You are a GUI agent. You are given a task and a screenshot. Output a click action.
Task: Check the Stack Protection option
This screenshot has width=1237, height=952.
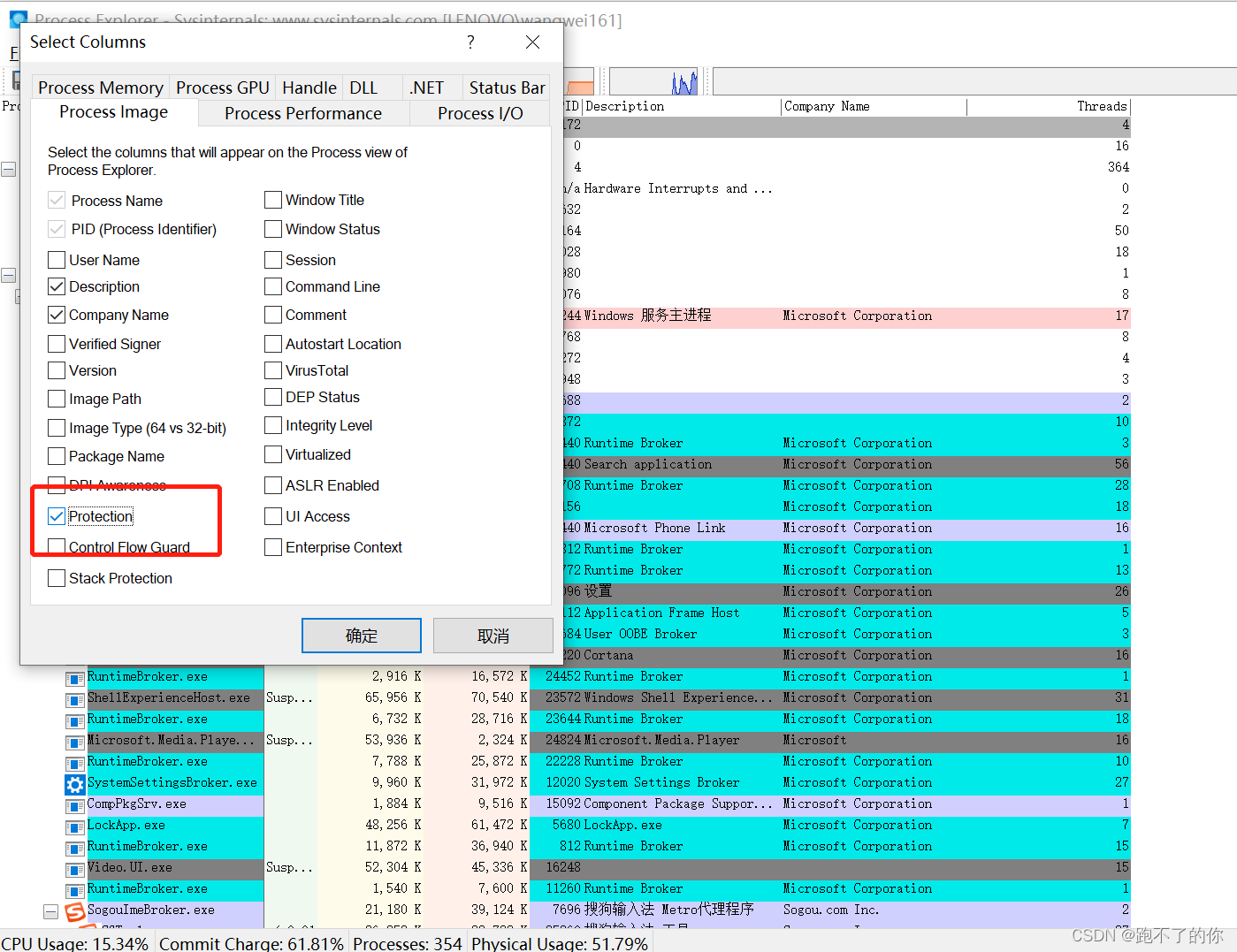click(57, 578)
